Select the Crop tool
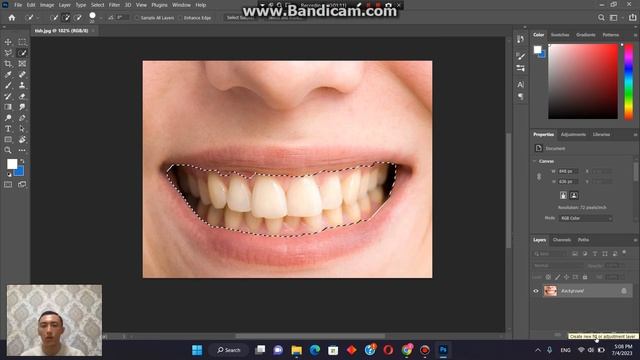 pyautogui.click(x=8, y=64)
